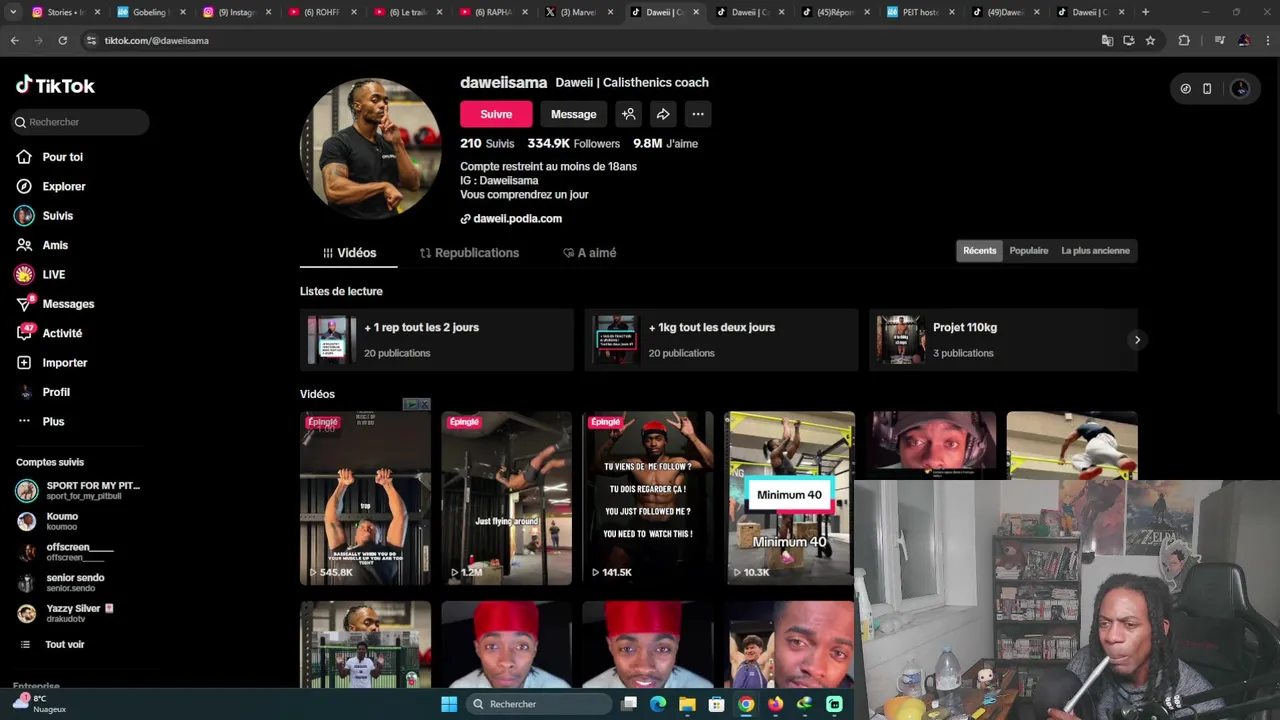Open File Explorer from the taskbar

[687, 704]
